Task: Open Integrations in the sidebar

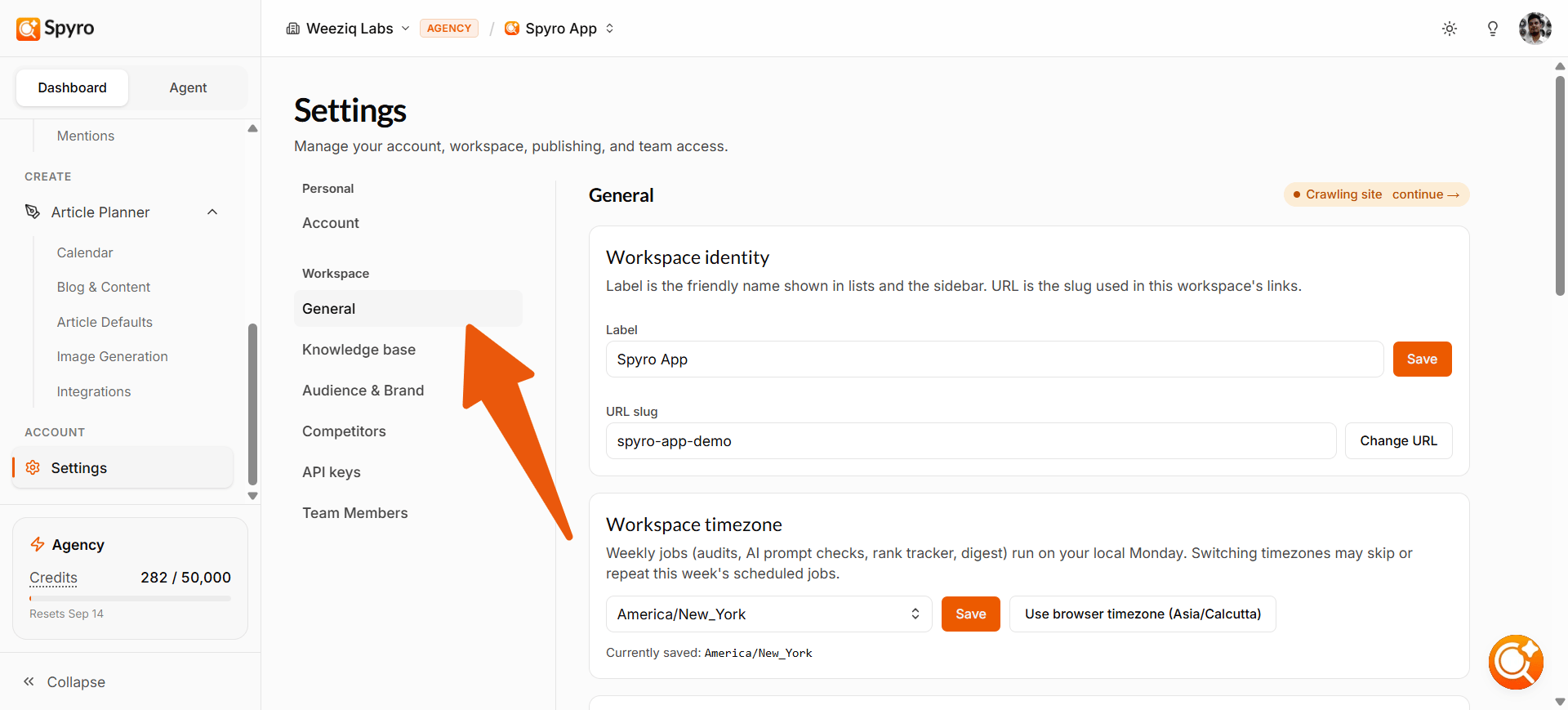Action: point(94,391)
